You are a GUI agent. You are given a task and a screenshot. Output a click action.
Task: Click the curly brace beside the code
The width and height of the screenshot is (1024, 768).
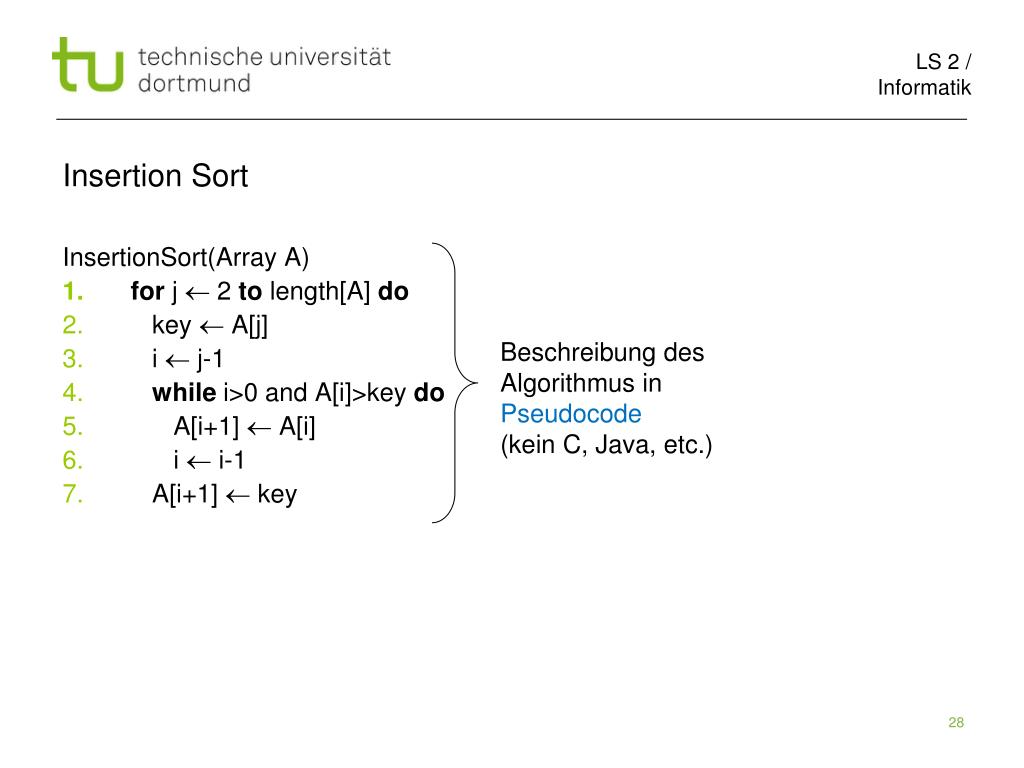point(455,383)
